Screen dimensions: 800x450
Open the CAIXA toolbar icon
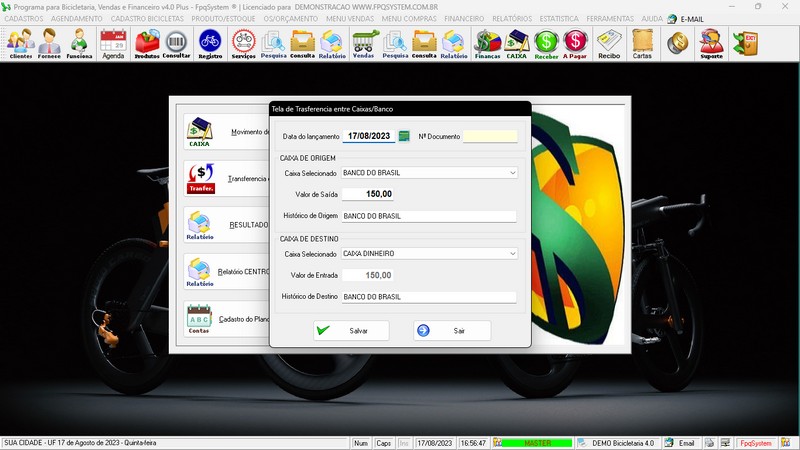click(516, 43)
